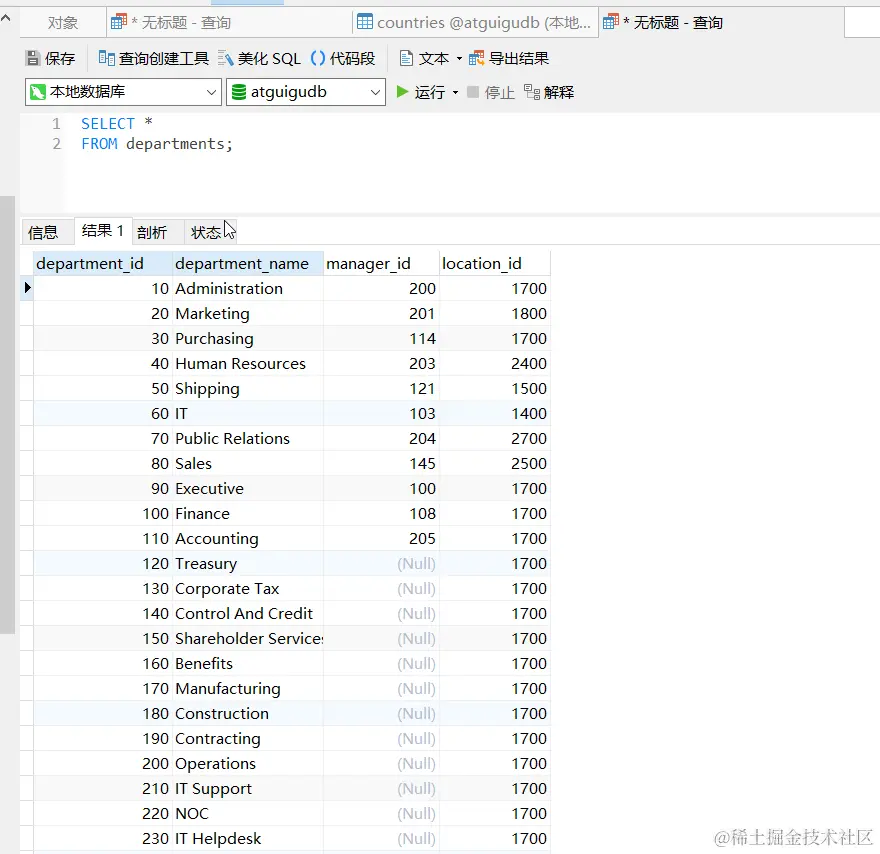Select the Marketing cell
Viewport: 880px width, 854px height.
coord(248,314)
